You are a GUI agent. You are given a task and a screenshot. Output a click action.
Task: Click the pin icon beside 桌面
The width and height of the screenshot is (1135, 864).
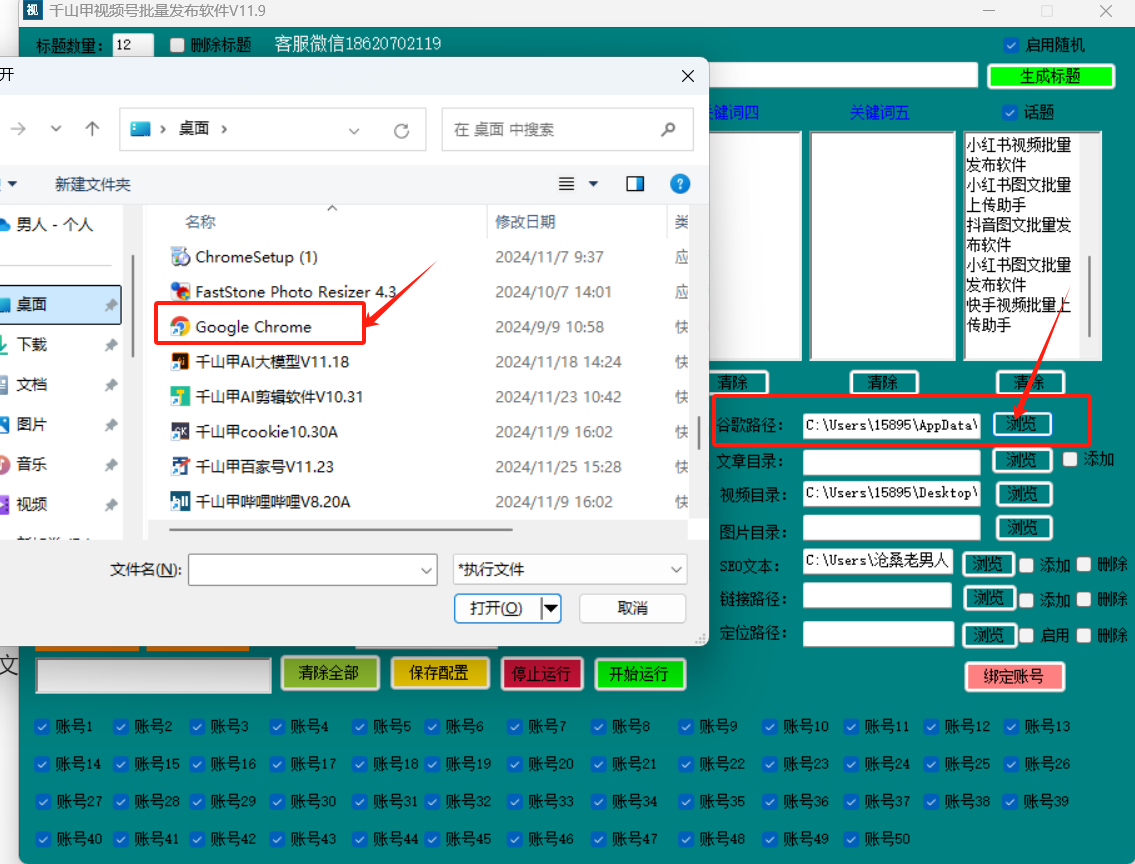(111, 305)
